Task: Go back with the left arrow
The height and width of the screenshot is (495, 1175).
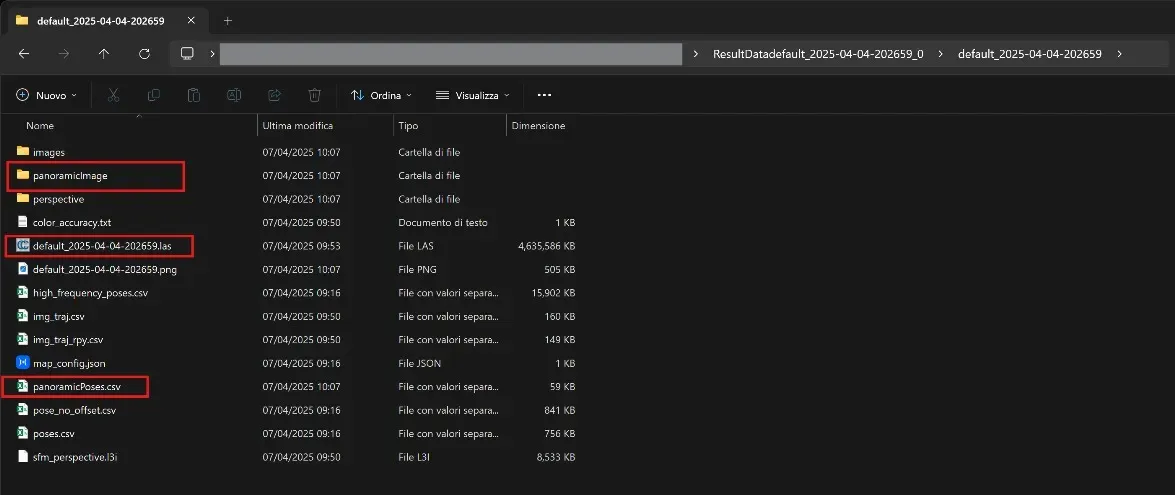Action: tap(24, 54)
